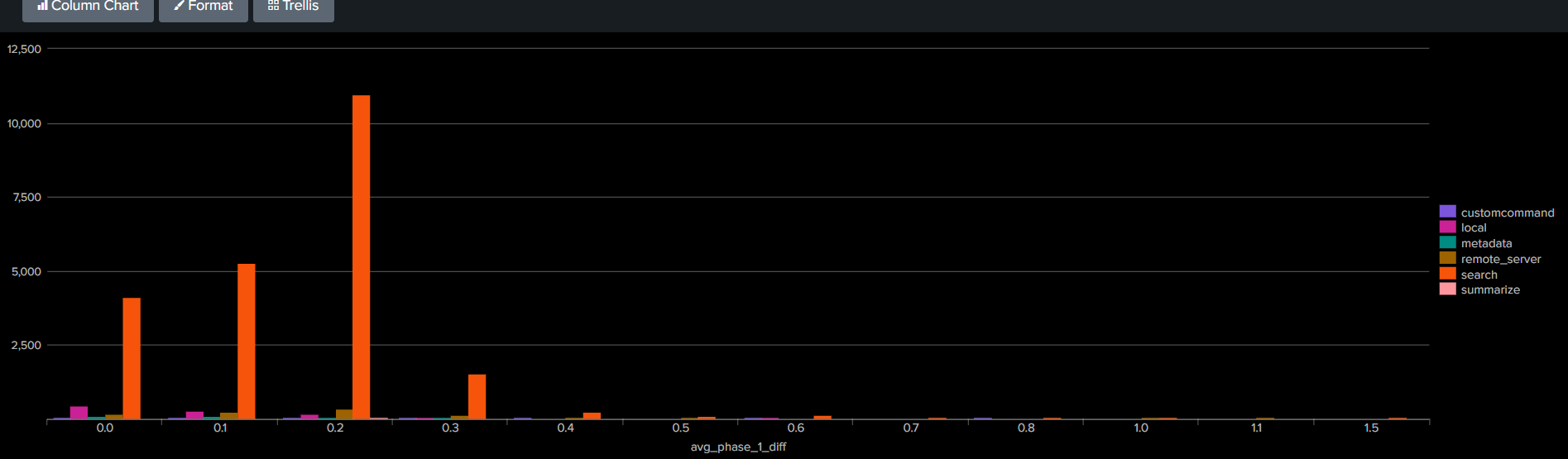Click the 5,000 y-axis label
Screen dimensions: 1568x459
point(26,271)
